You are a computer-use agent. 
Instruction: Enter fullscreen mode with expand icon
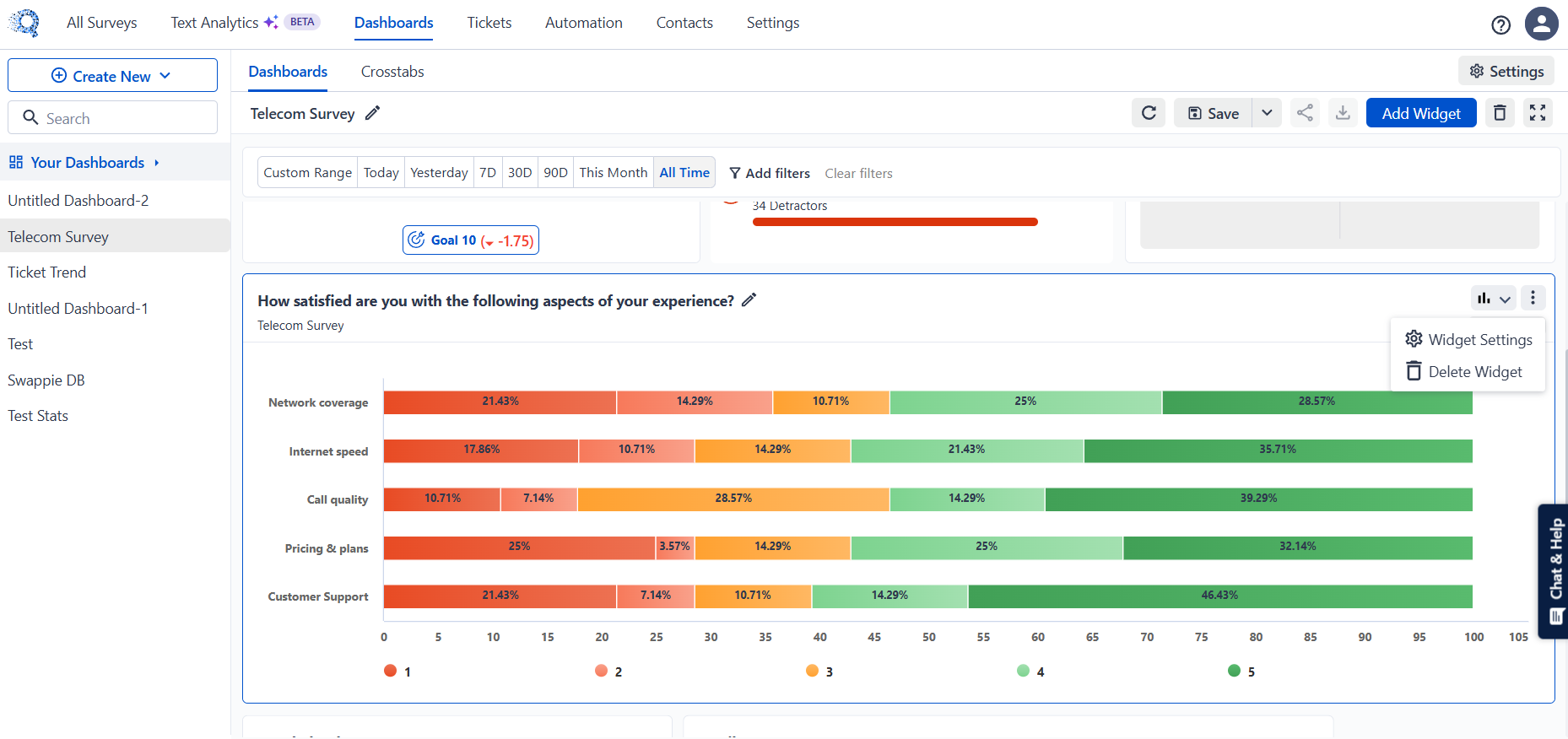point(1538,113)
